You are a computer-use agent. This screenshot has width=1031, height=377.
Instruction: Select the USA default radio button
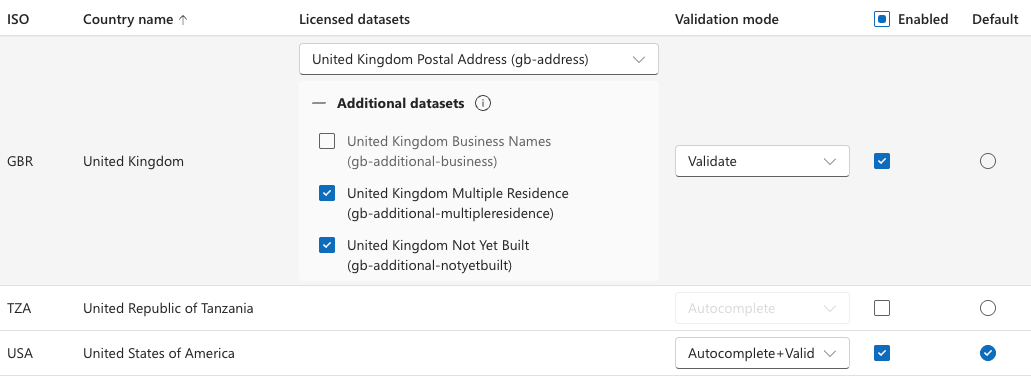(x=988, y=353)
